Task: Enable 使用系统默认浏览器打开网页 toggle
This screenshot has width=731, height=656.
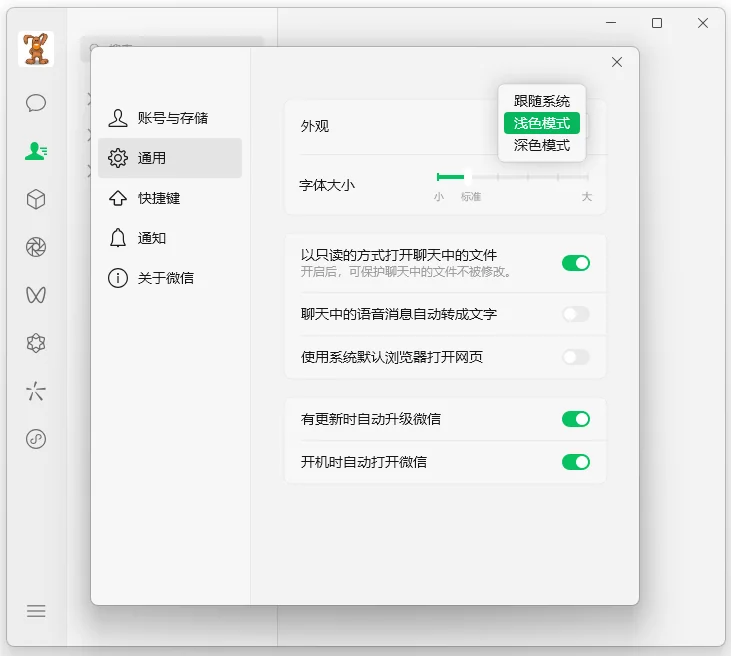Action: tap(576, 357)
